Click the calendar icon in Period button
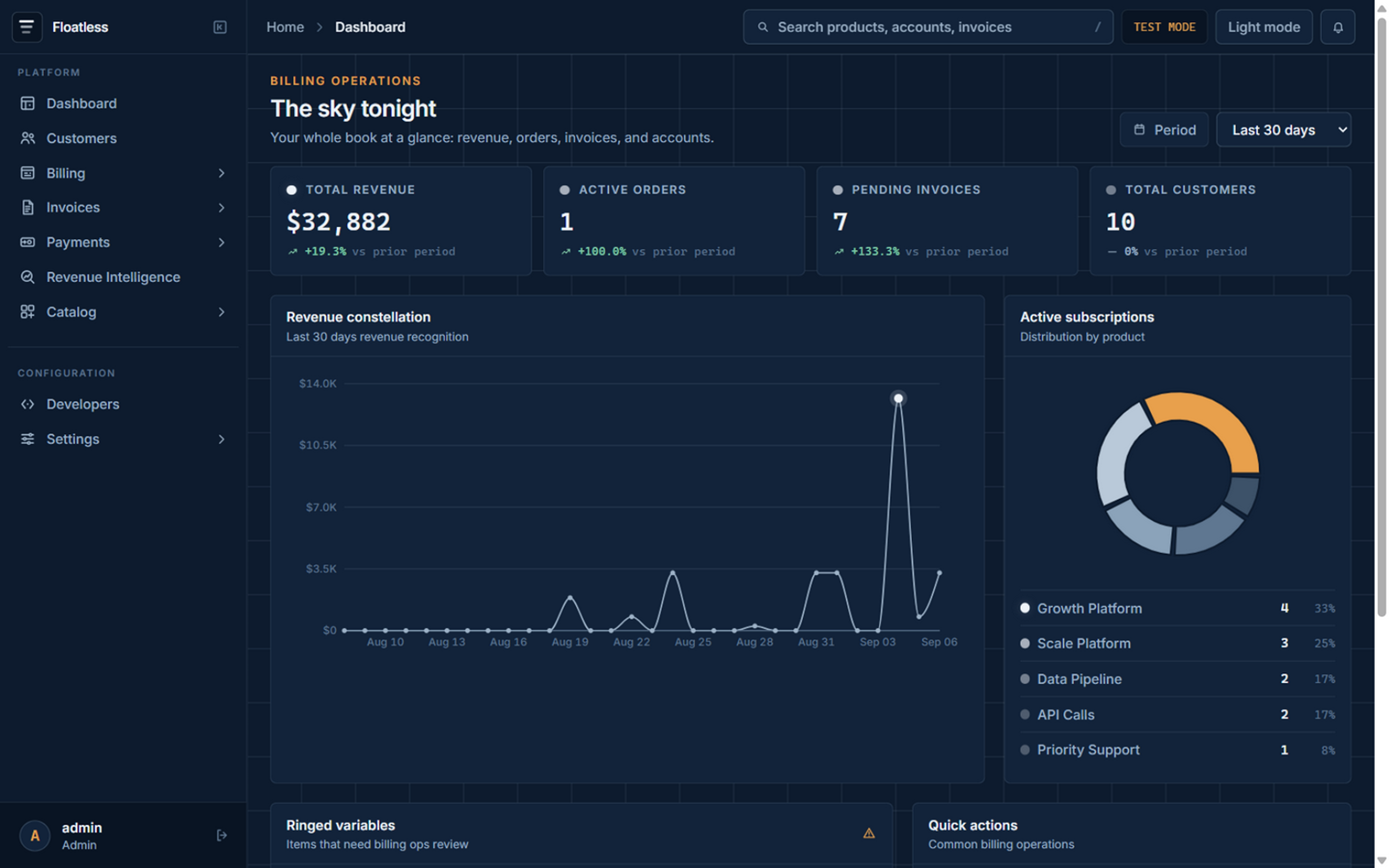1389x868 pixels. point(1139,130)
